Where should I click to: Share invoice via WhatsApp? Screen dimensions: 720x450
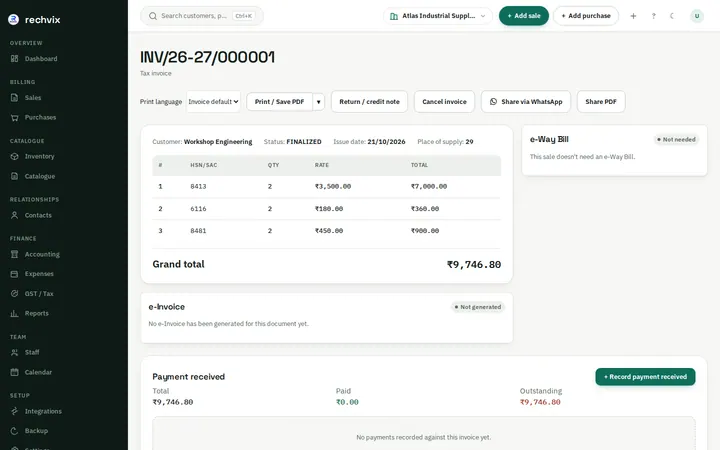526,102
